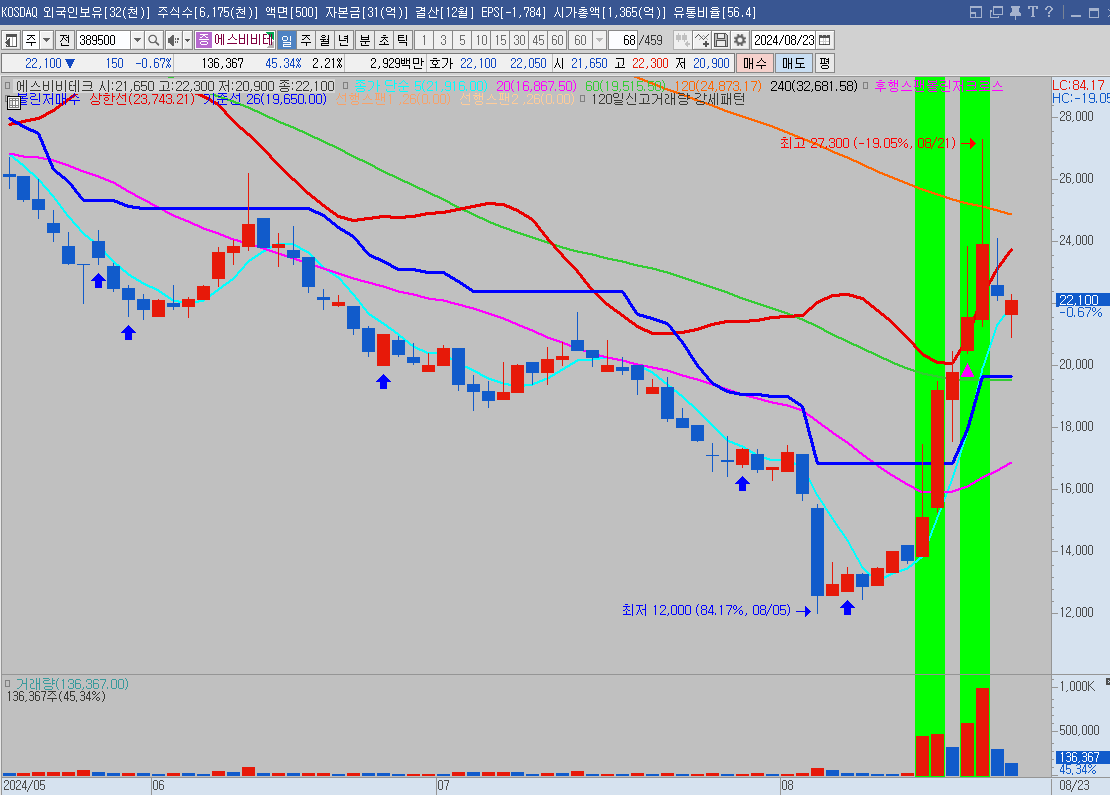
Task: Click the stock code input field 389500
Action: pos(103,40)
